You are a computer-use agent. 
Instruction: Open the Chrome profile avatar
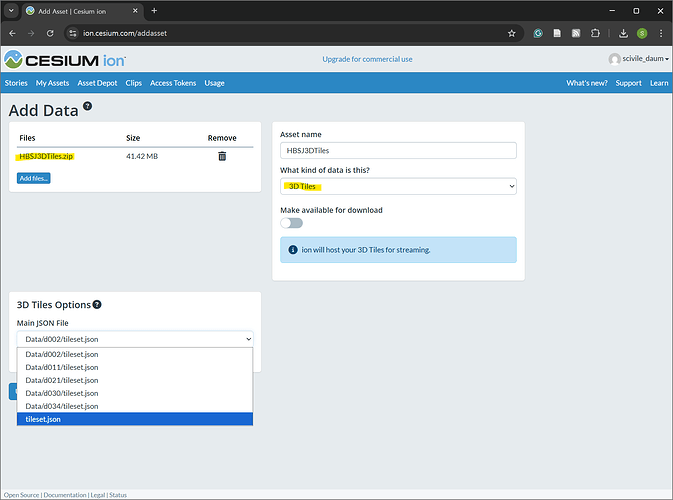pyautogui.click(x=642, y=33)
